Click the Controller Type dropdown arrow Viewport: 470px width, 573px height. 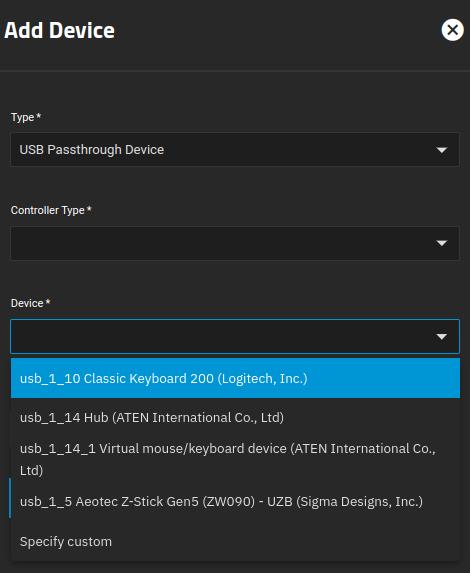442,243
